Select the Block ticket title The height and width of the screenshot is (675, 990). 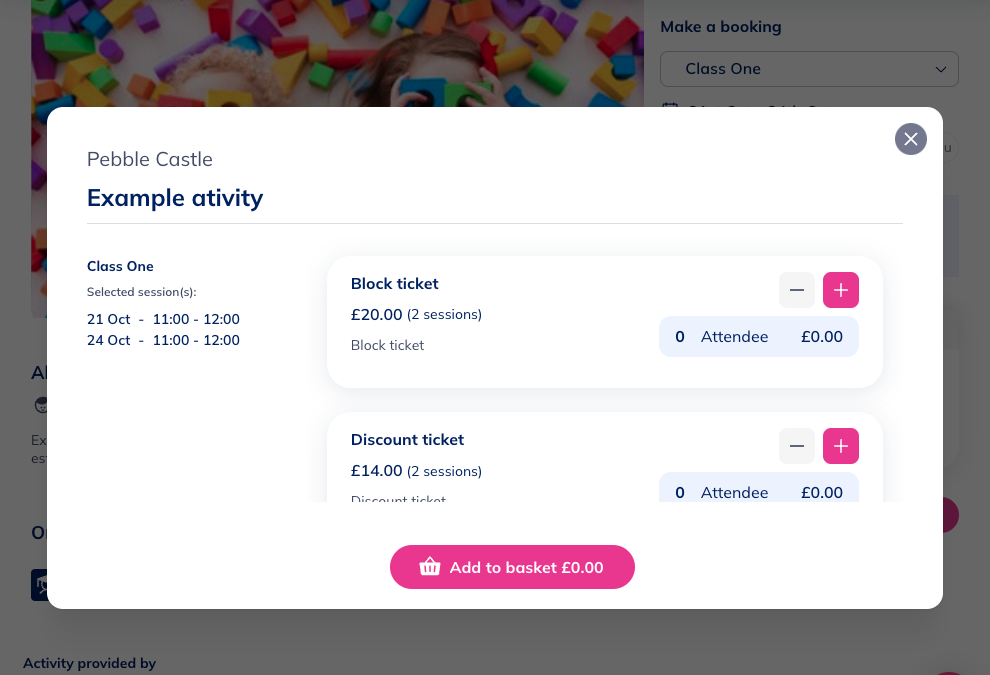(394, 284)
